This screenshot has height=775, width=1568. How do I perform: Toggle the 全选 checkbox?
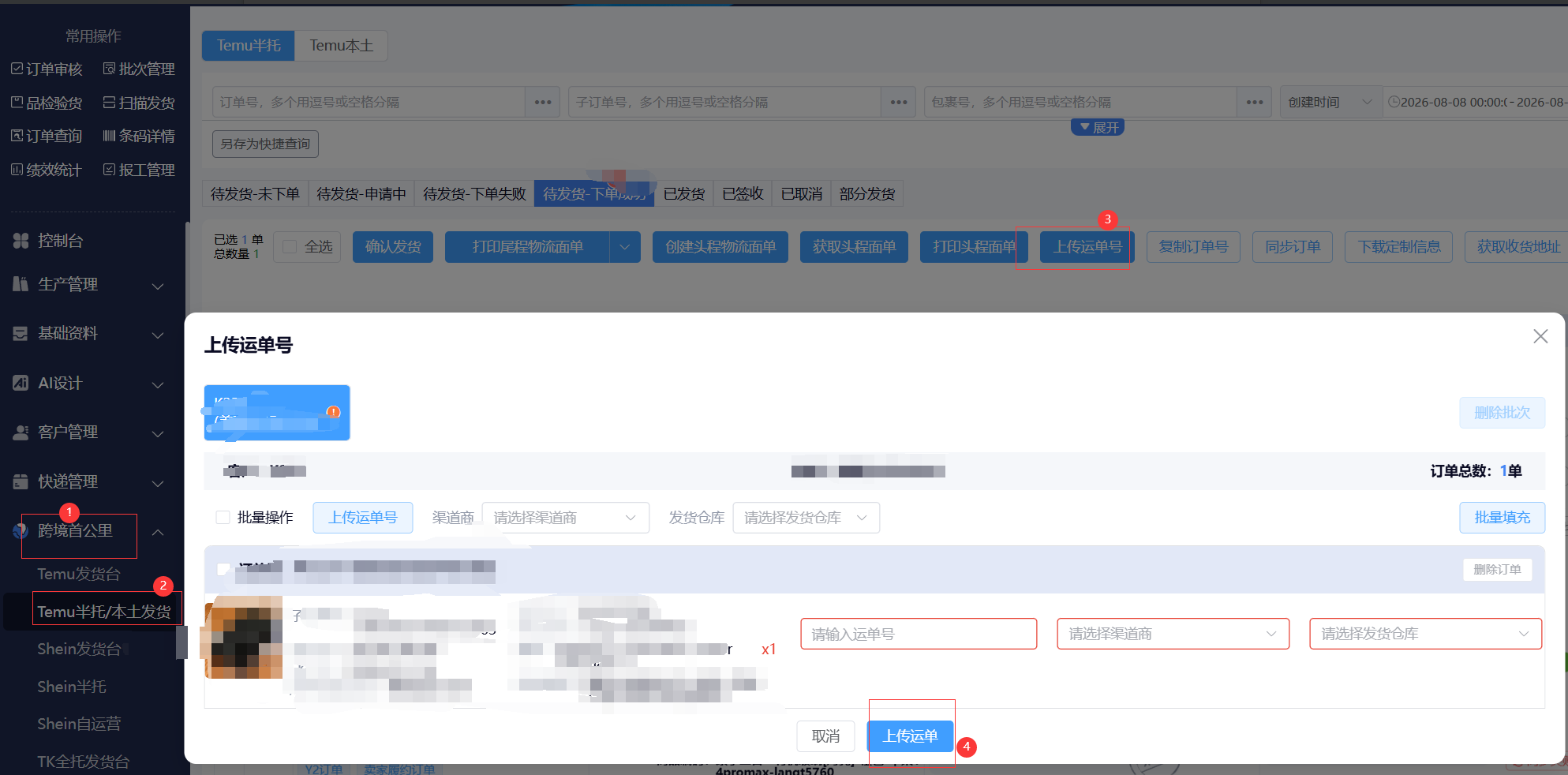[290, 247]
